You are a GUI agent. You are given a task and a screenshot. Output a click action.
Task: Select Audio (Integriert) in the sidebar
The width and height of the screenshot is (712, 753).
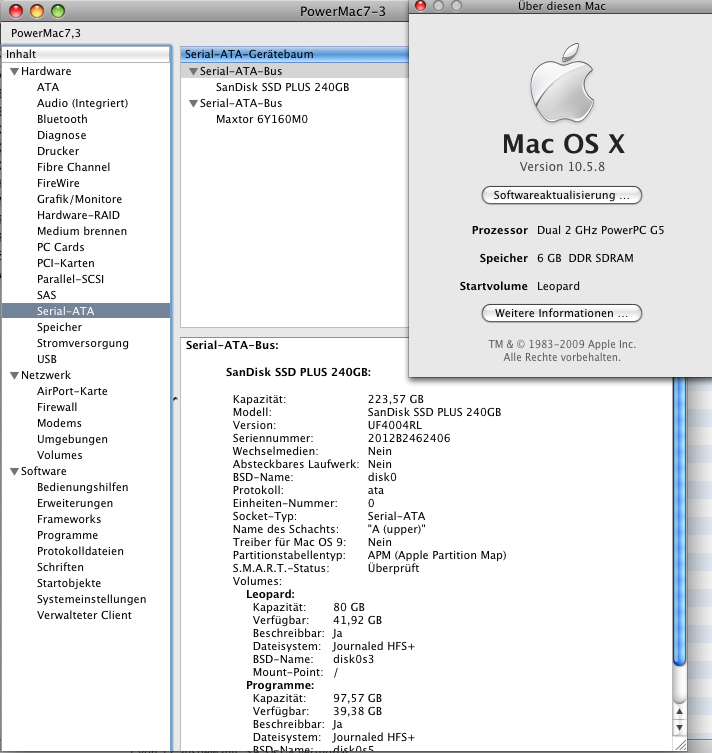(x=83, y=103)
